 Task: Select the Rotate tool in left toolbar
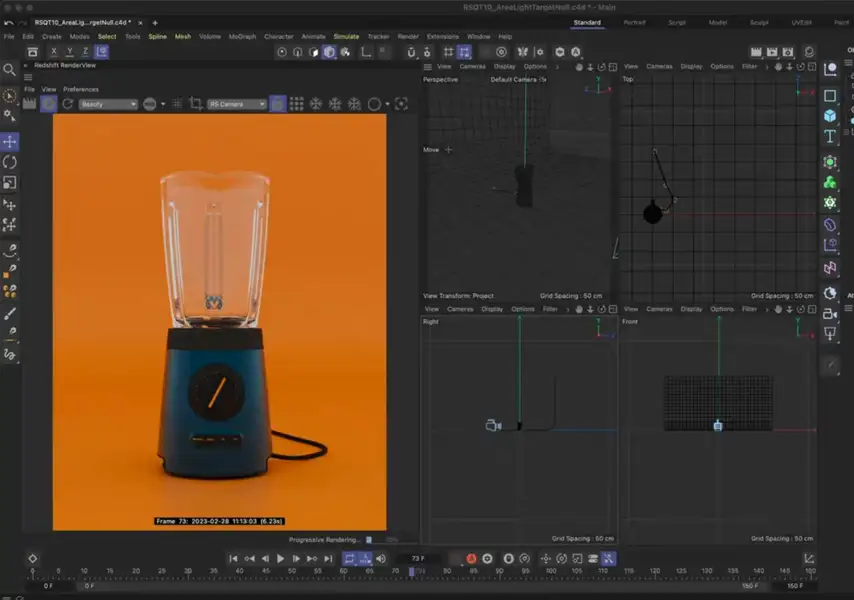(10, 162)
